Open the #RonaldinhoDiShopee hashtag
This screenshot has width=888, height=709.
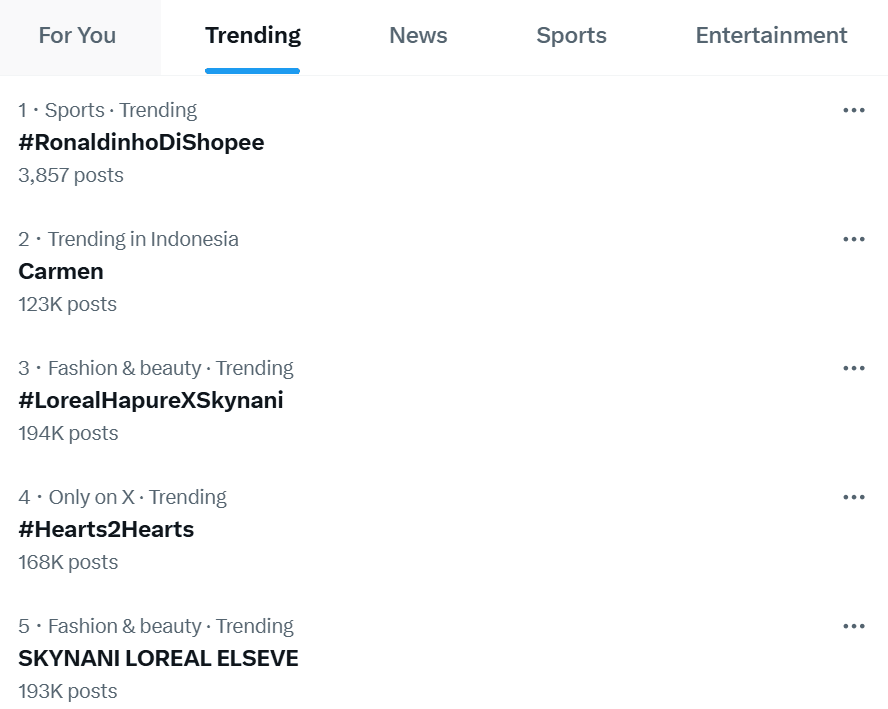pos(141,142)
